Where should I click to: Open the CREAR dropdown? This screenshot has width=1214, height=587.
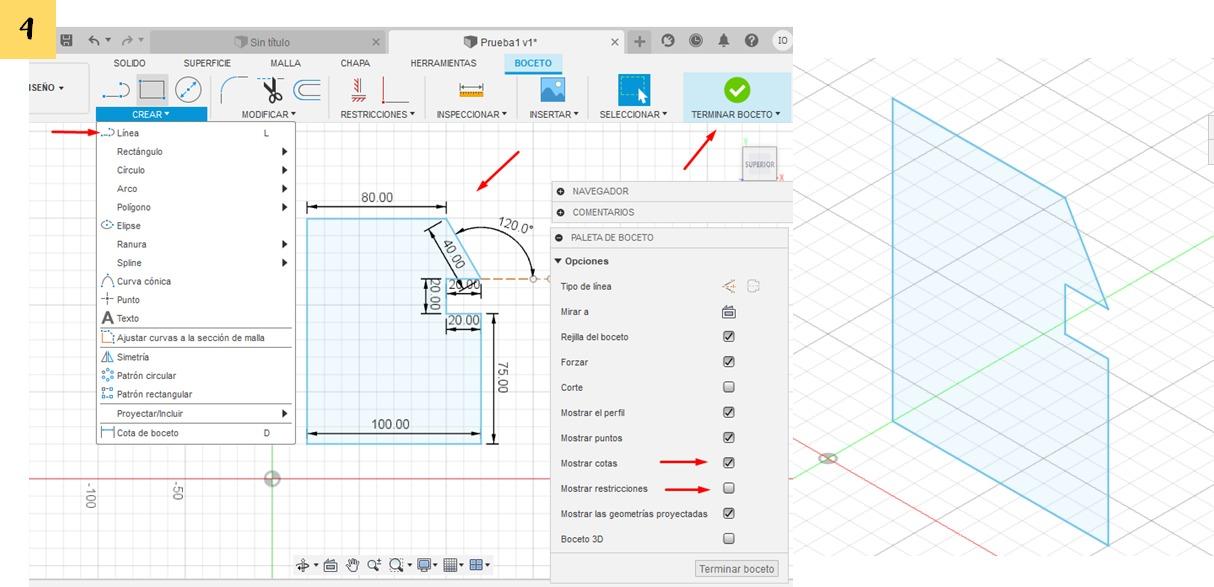pos(151,114)
